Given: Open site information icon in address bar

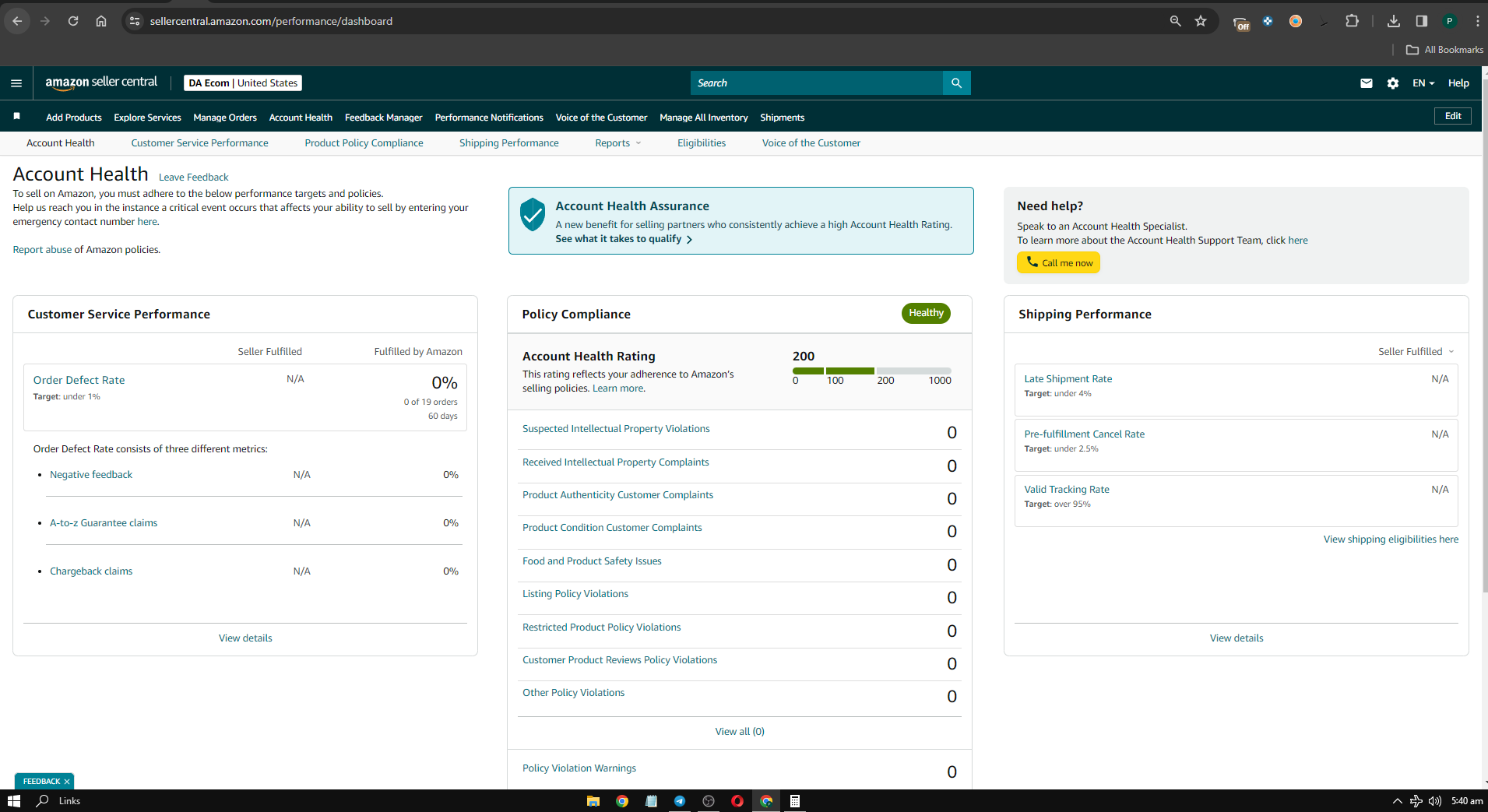Looking at the screenshot, I should click(x=135, y=21).
